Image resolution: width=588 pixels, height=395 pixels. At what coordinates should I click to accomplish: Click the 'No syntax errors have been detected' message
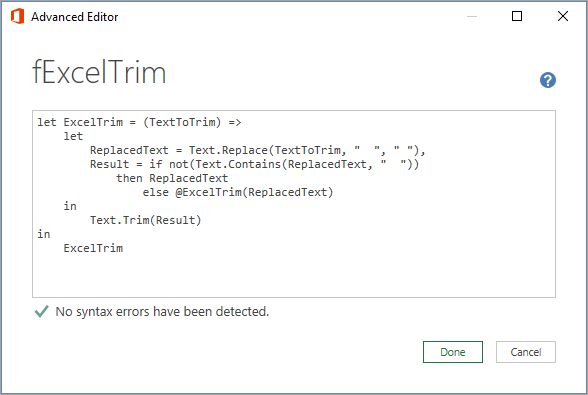coord(162,312)
